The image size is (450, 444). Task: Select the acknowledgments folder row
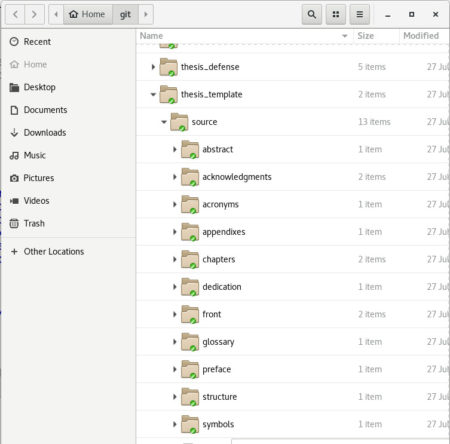(293, 177)
